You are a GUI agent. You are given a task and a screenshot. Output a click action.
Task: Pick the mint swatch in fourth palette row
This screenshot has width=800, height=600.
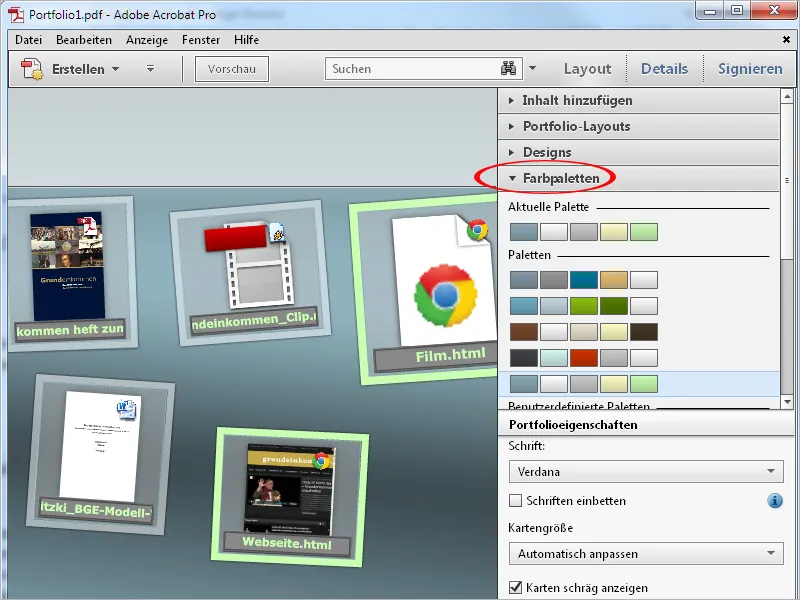[554, 358]
